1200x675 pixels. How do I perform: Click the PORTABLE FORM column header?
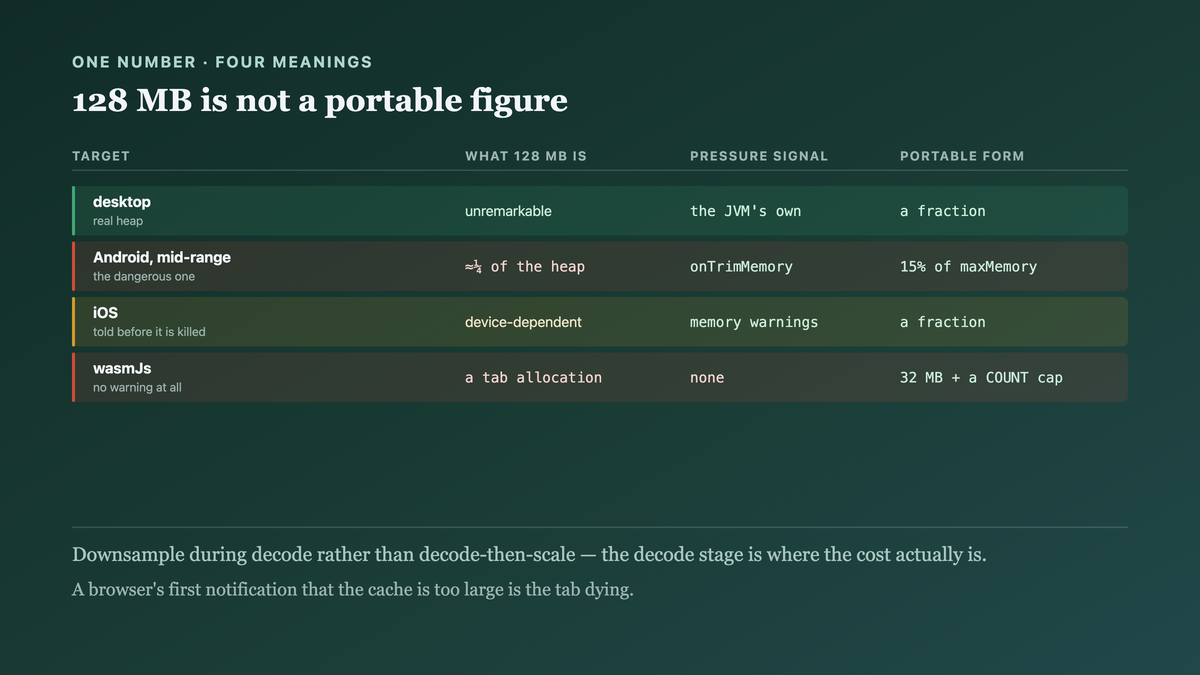pyautogui.click(x=962, y=156)
